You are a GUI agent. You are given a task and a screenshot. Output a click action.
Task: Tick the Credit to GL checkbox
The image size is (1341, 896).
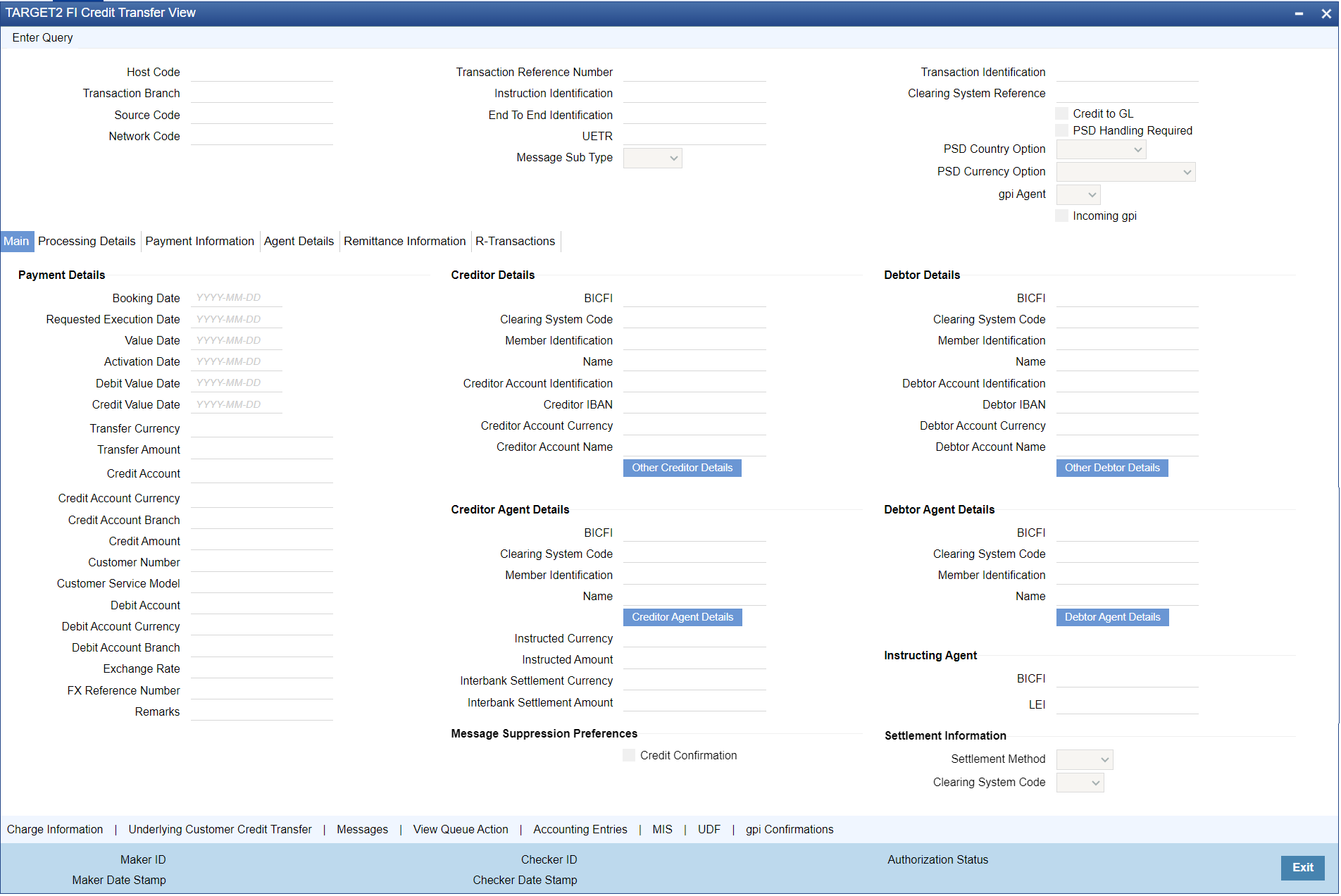pyautogui.click(x=1062, y=113)
